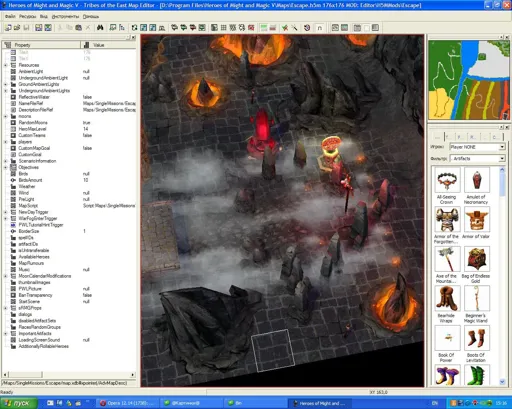Expand the Objectives property node
Image resolution: width=512 pixels, height=409 pixels.
pyautogui.click(x=6, y=167)
